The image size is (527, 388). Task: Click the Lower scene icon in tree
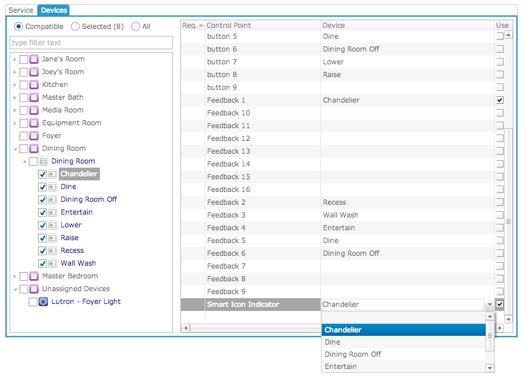point(52,225)
